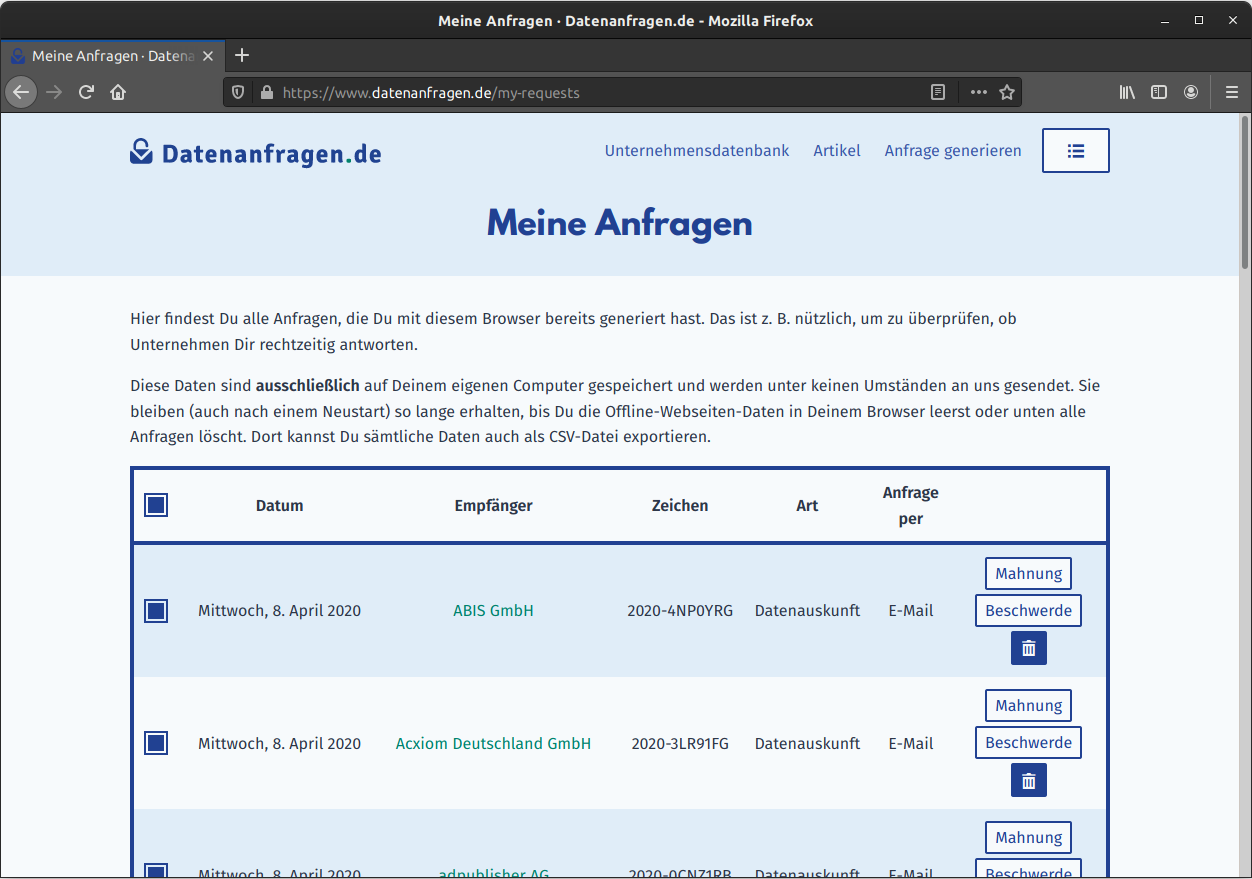Click the Zeichen column header
Screen dimensions: 1252x879
[x=680, y=506]
